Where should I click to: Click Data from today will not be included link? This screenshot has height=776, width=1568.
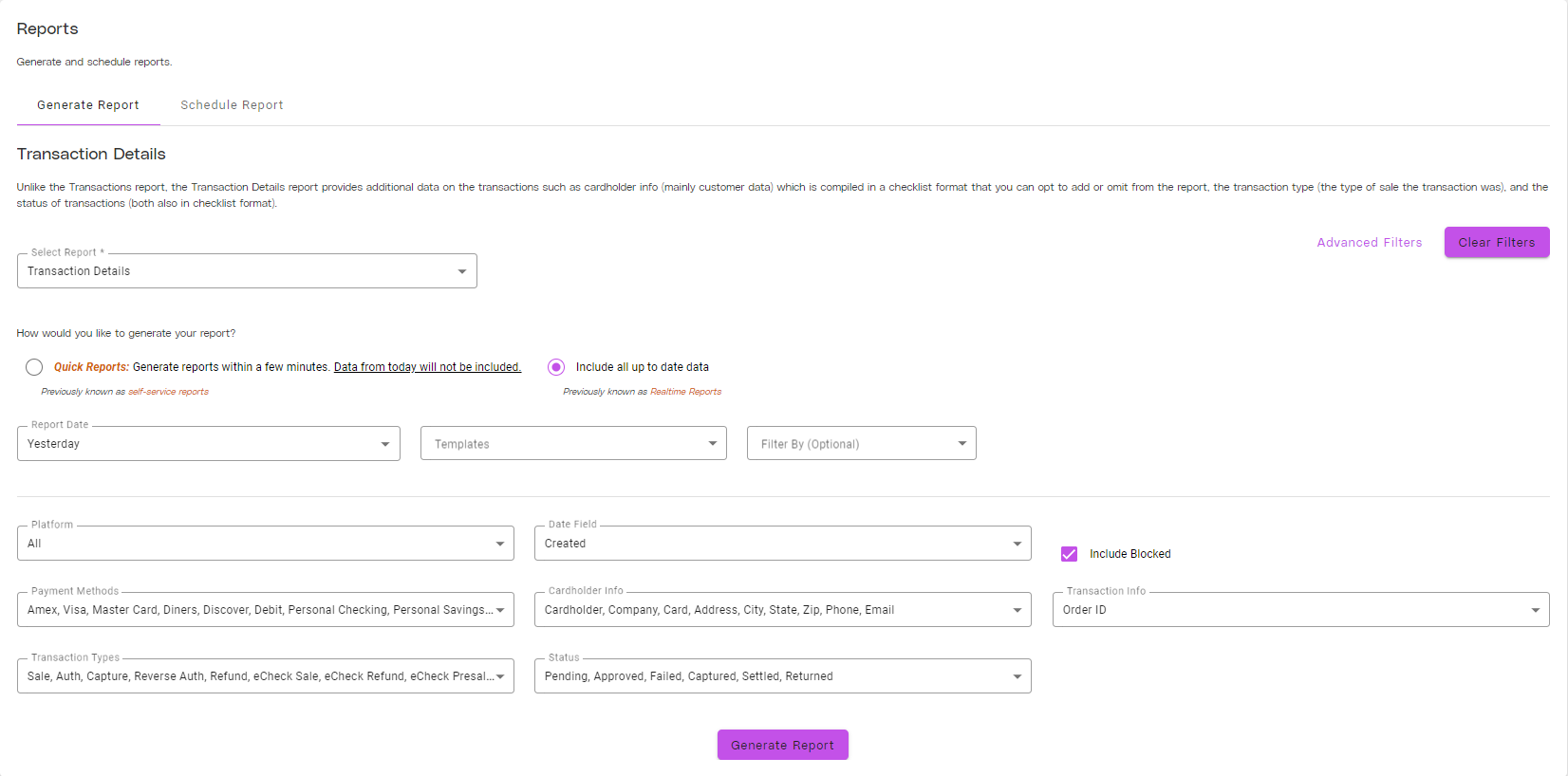(427, 367)
